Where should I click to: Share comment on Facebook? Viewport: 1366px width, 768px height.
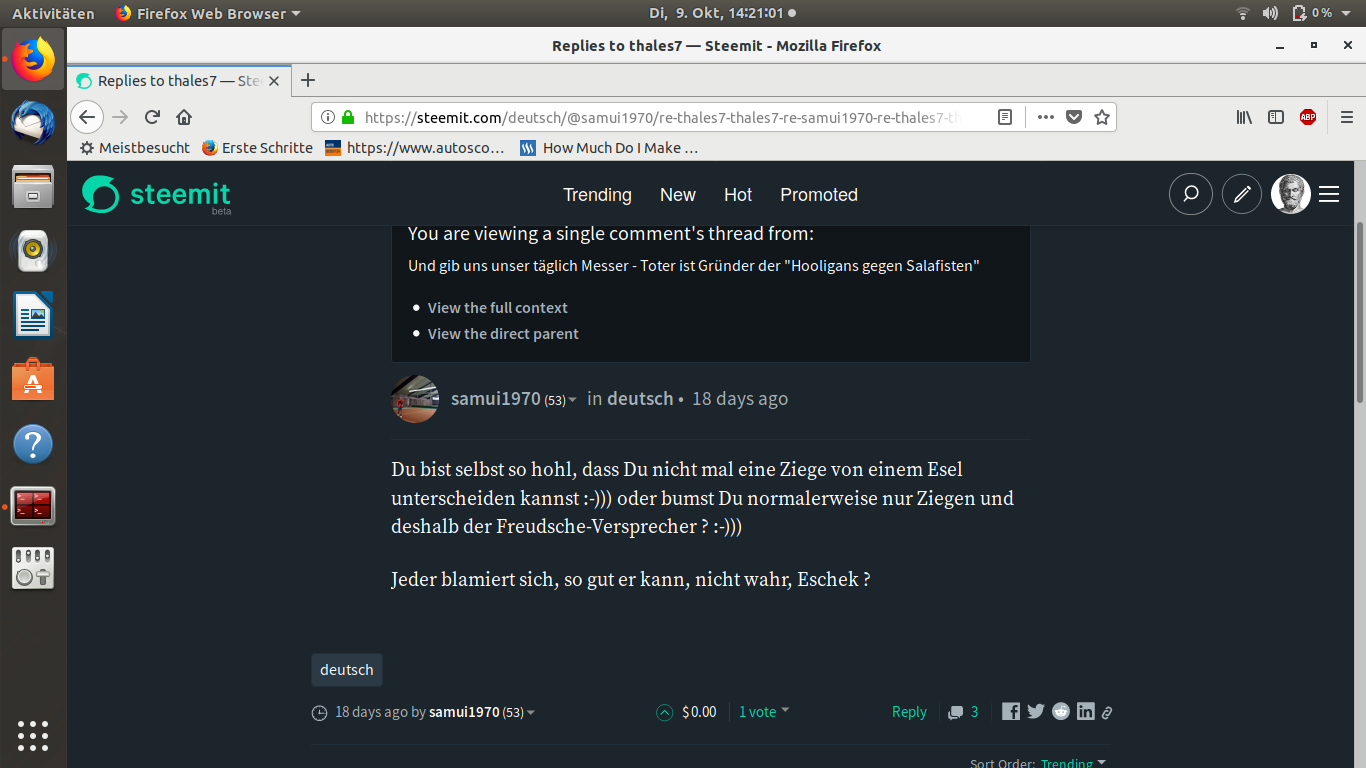coord(1011,712)
